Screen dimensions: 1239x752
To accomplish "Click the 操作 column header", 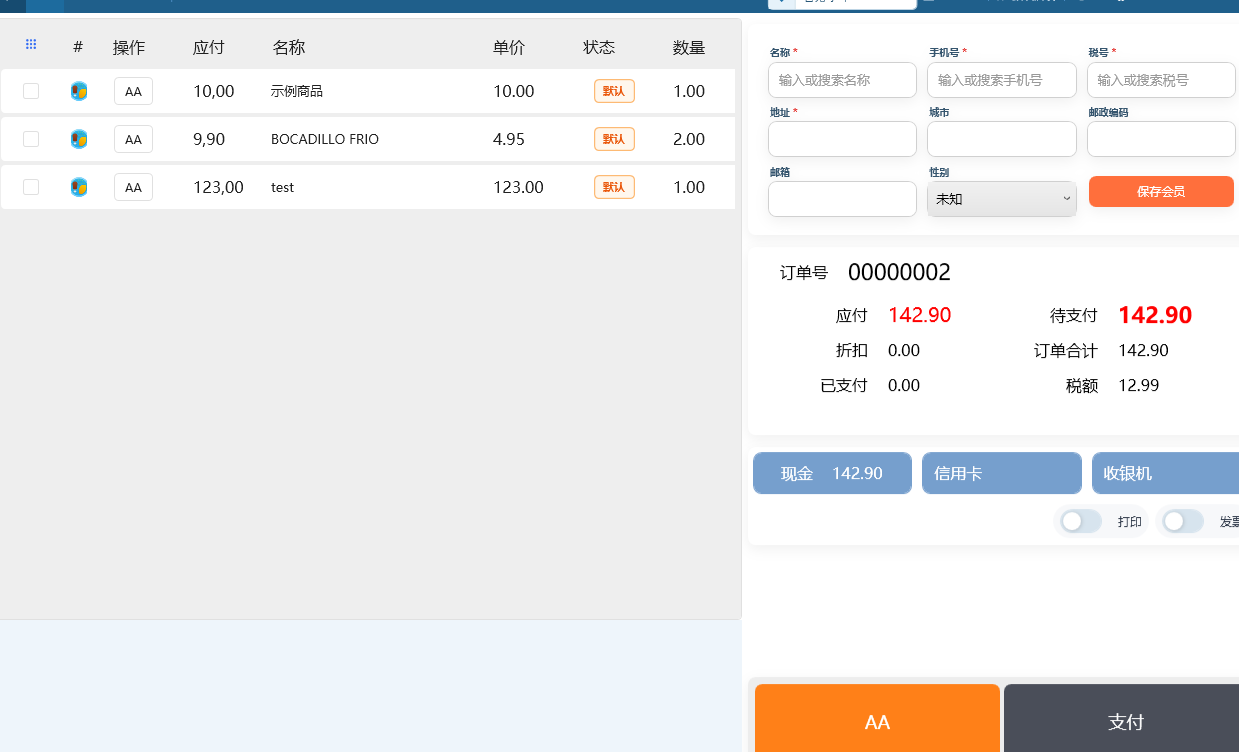I will point(129,47).
